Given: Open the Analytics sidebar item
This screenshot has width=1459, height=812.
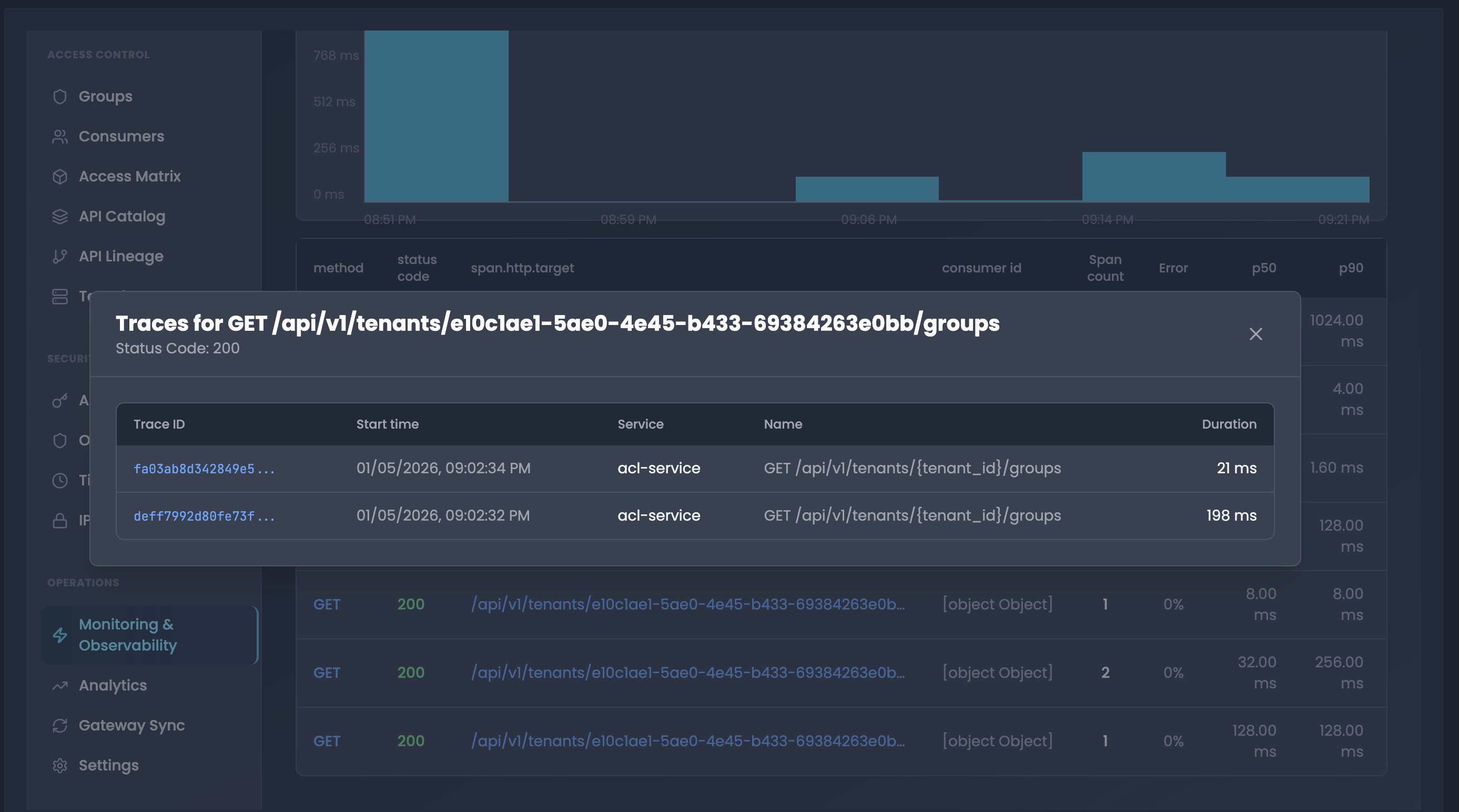Looking at the screenshot, I should click(x=113, y=686).
